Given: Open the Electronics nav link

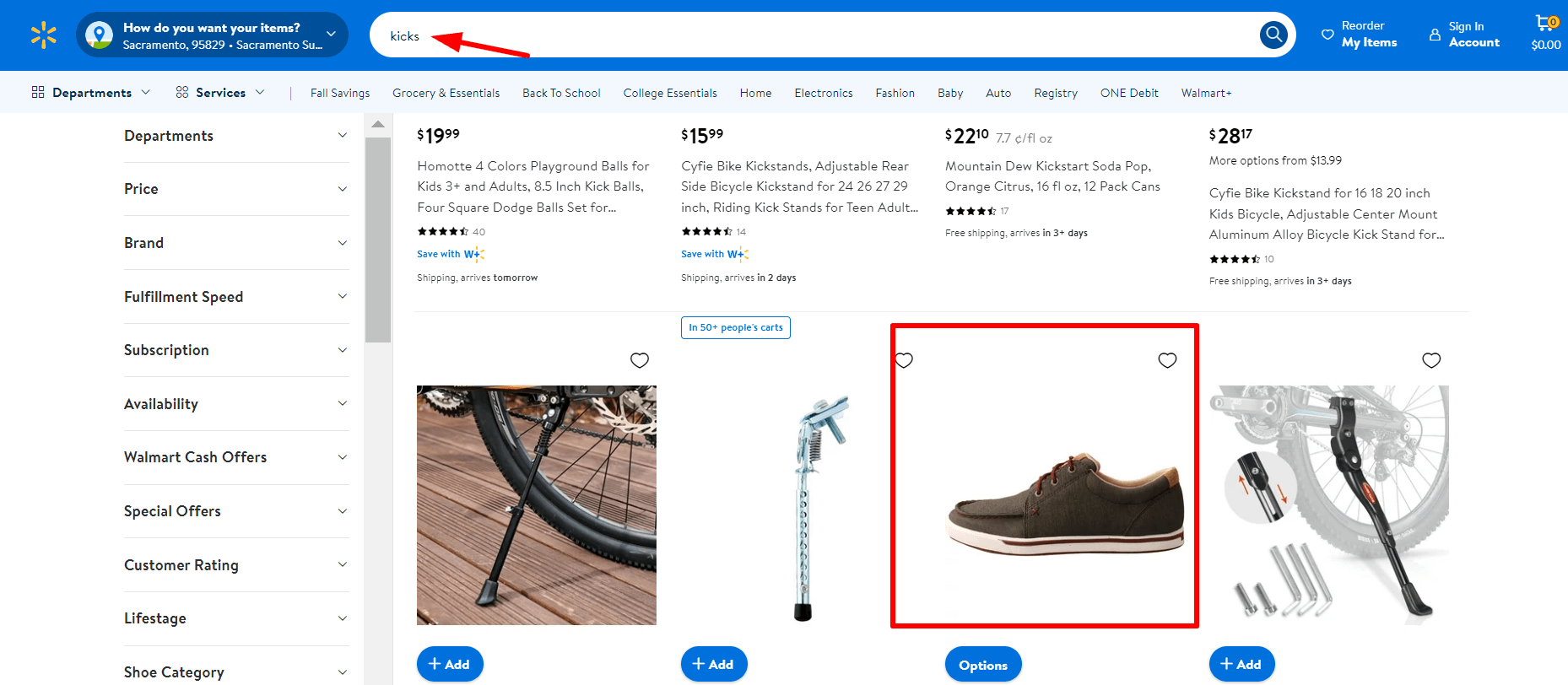Looking at the screenshot, I should pos(823,93).
